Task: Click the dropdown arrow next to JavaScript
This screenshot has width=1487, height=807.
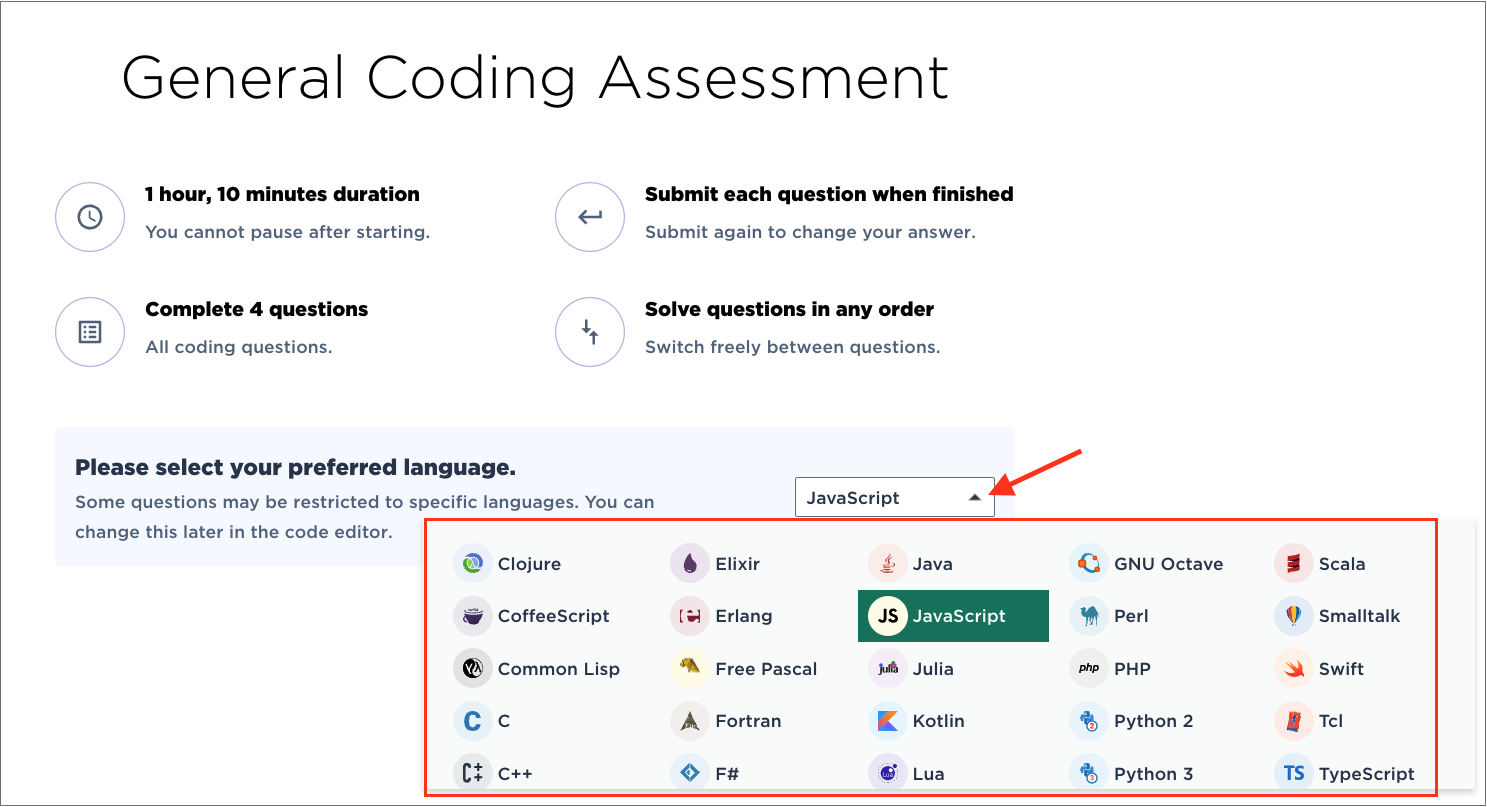Action: [974, 498]
